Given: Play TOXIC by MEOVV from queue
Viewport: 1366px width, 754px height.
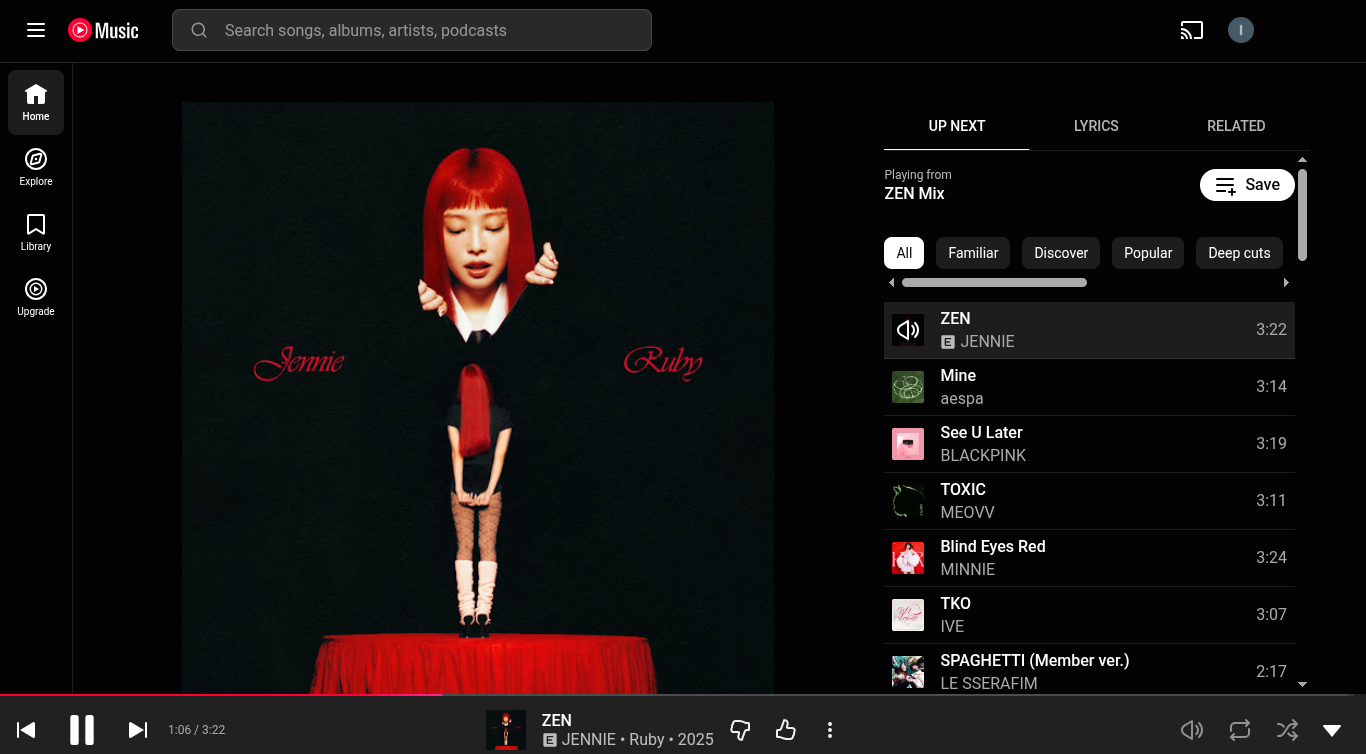Looking at the screenshot, I should (1089, 501).
